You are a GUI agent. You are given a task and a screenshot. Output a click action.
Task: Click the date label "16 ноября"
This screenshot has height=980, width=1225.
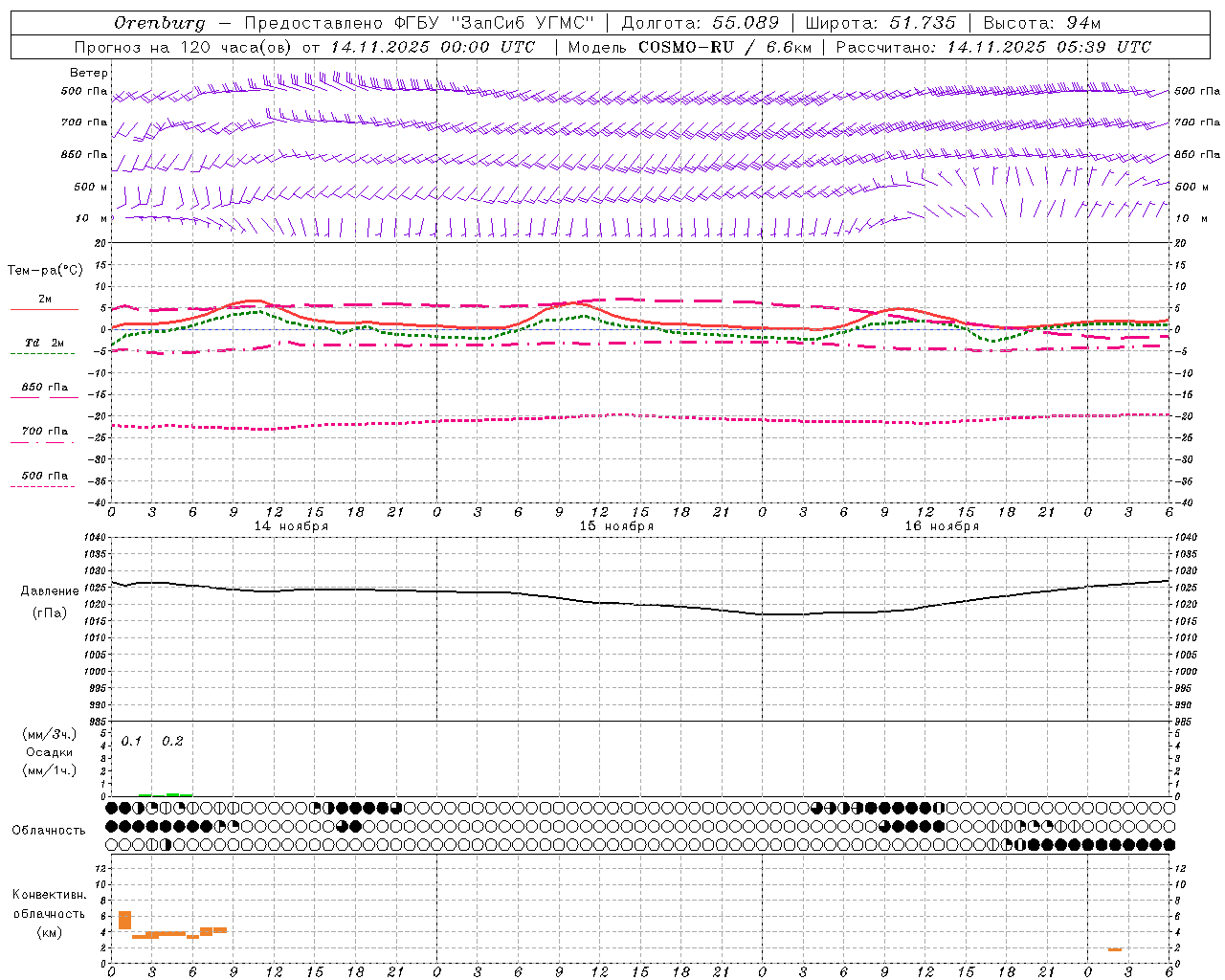(x=942, y=526)
